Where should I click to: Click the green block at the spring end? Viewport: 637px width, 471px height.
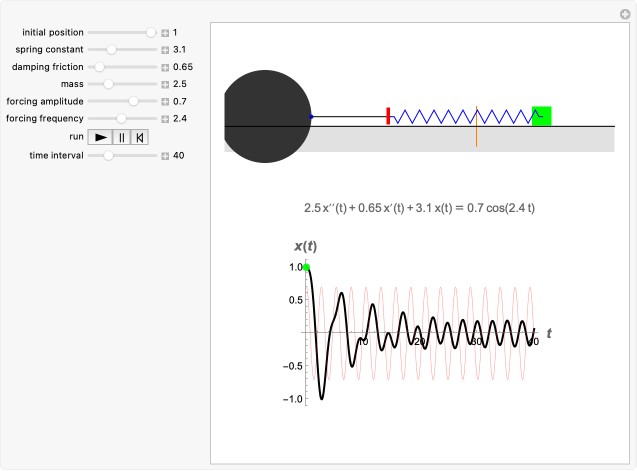tap(542, 115)
